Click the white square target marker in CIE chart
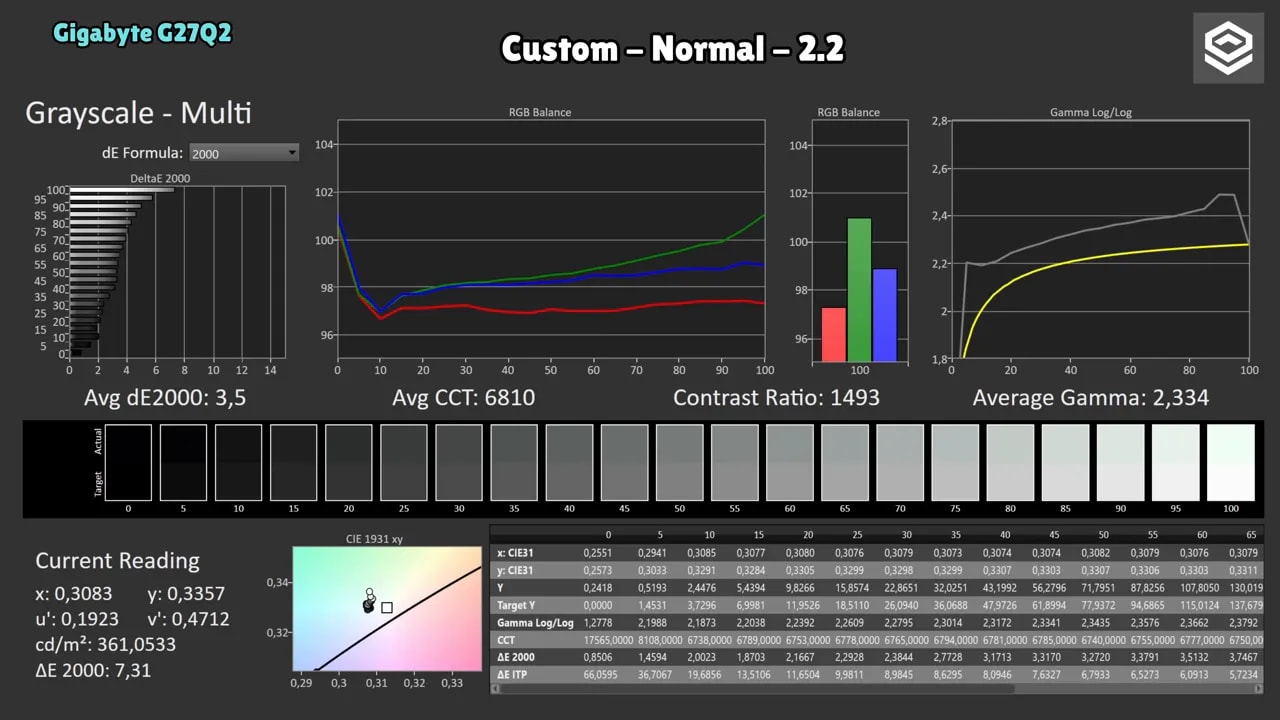 pyautogui.click(x=387, y=607)
